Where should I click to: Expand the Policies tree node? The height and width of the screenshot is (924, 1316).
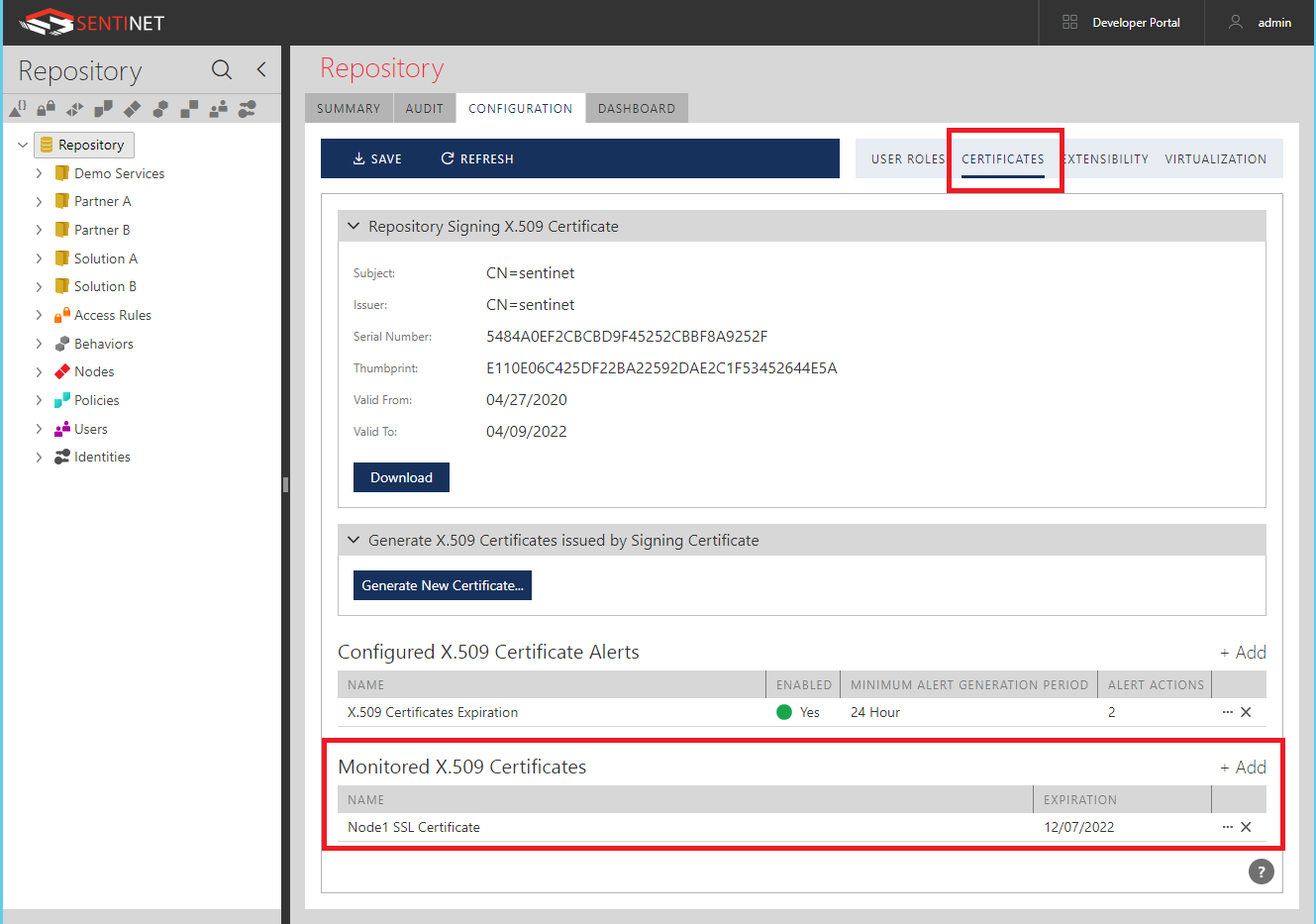tap(39, 400)
